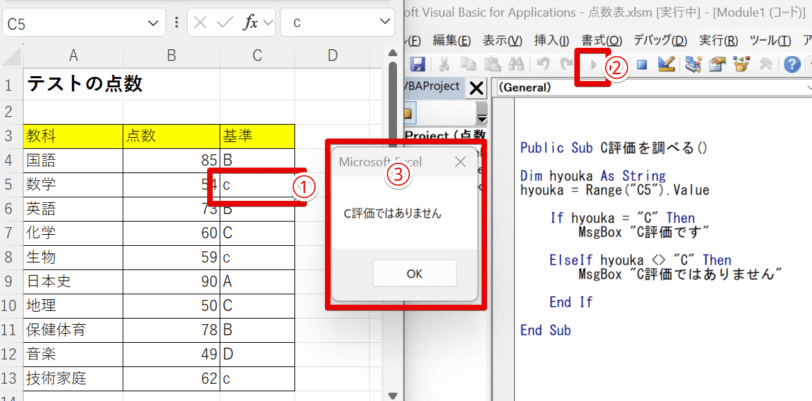This screenshot has height=401, width=812.
Task: Open the Name Box dropdown arrow
Action: [153, 23]
